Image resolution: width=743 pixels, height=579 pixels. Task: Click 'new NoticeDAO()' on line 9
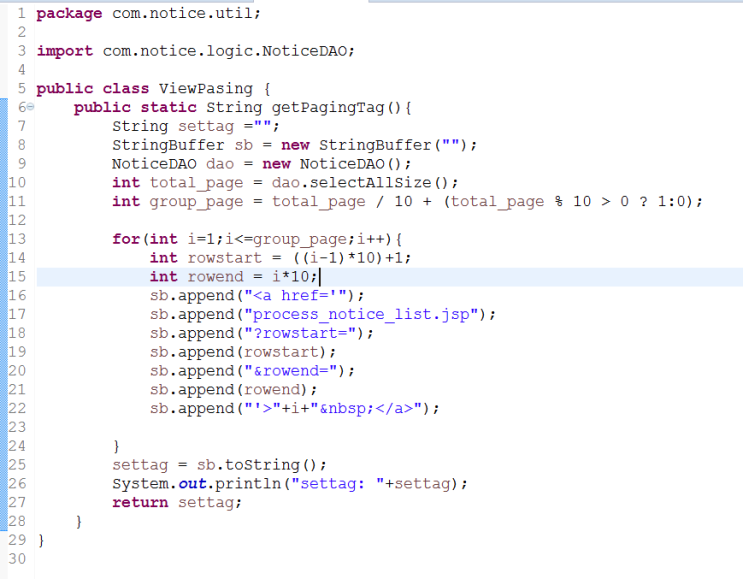[332, 164]
